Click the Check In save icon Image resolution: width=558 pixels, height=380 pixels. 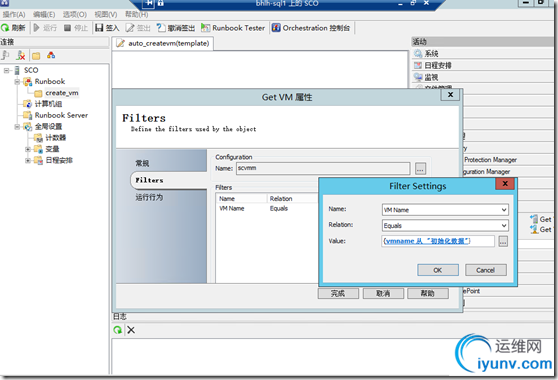[99, 28]
